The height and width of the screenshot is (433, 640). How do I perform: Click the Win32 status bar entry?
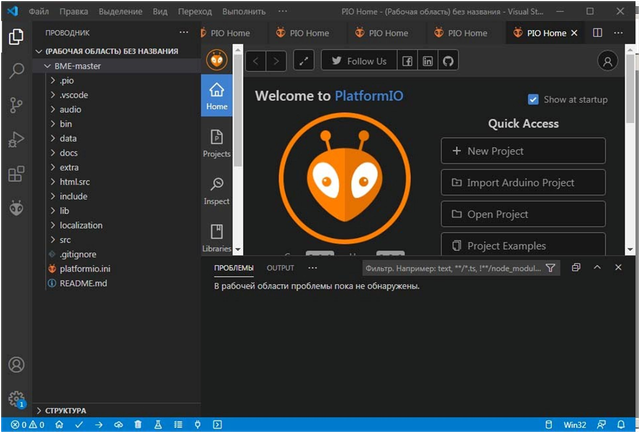(x=575, y=425)
